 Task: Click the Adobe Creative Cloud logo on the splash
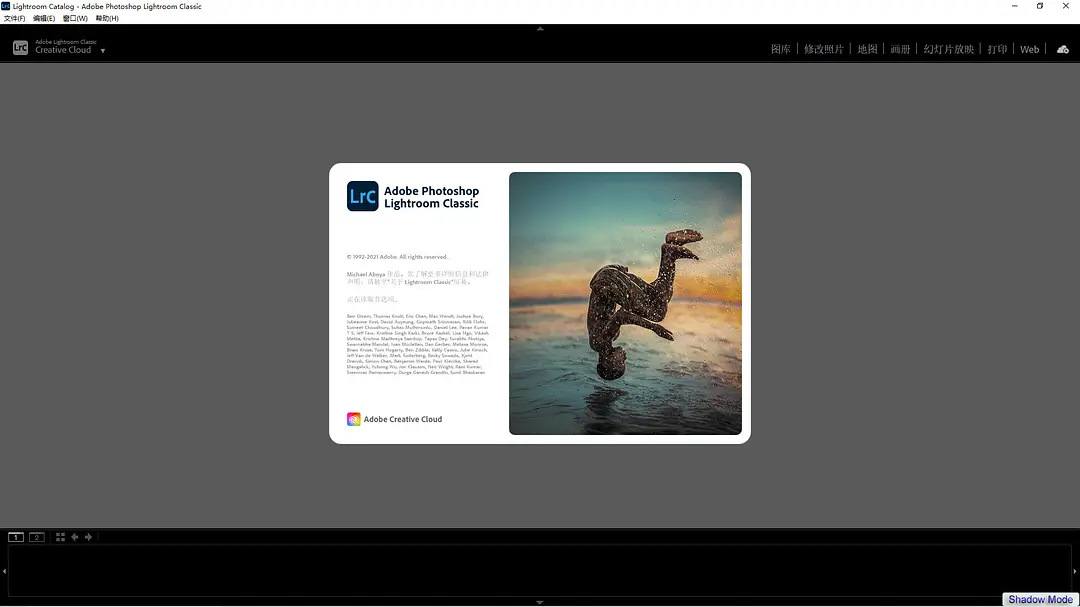[x=353, y=419]
